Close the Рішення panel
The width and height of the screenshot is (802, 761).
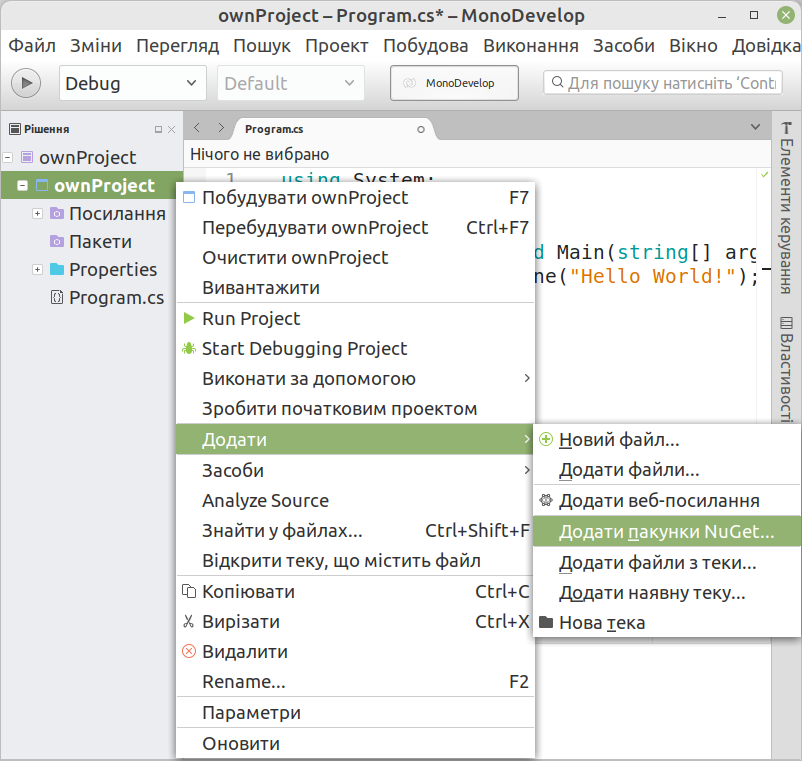click(x=172, y=129)
